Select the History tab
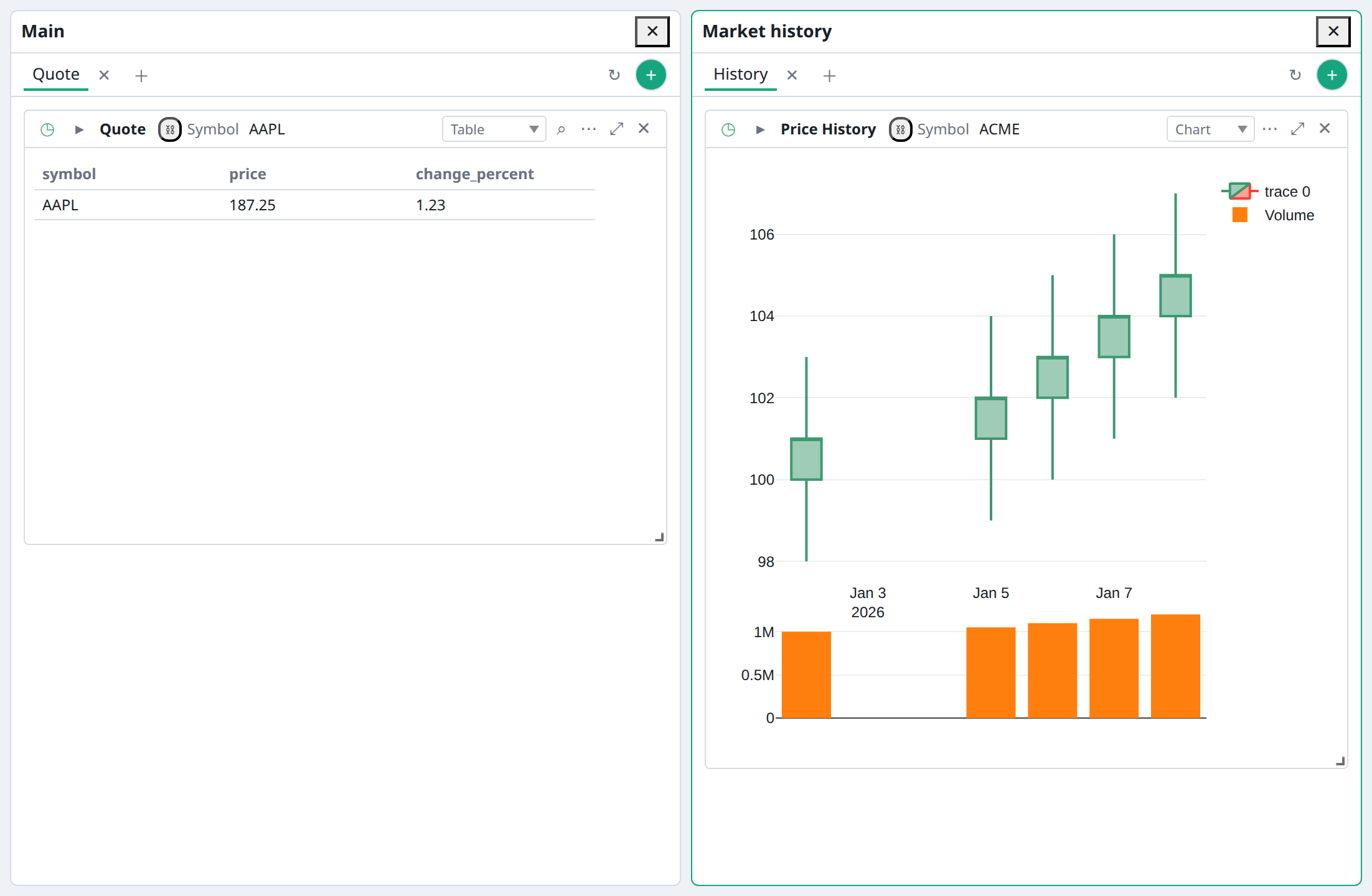This screenshot has height=896, width=1372. click(x=740, y=75)
